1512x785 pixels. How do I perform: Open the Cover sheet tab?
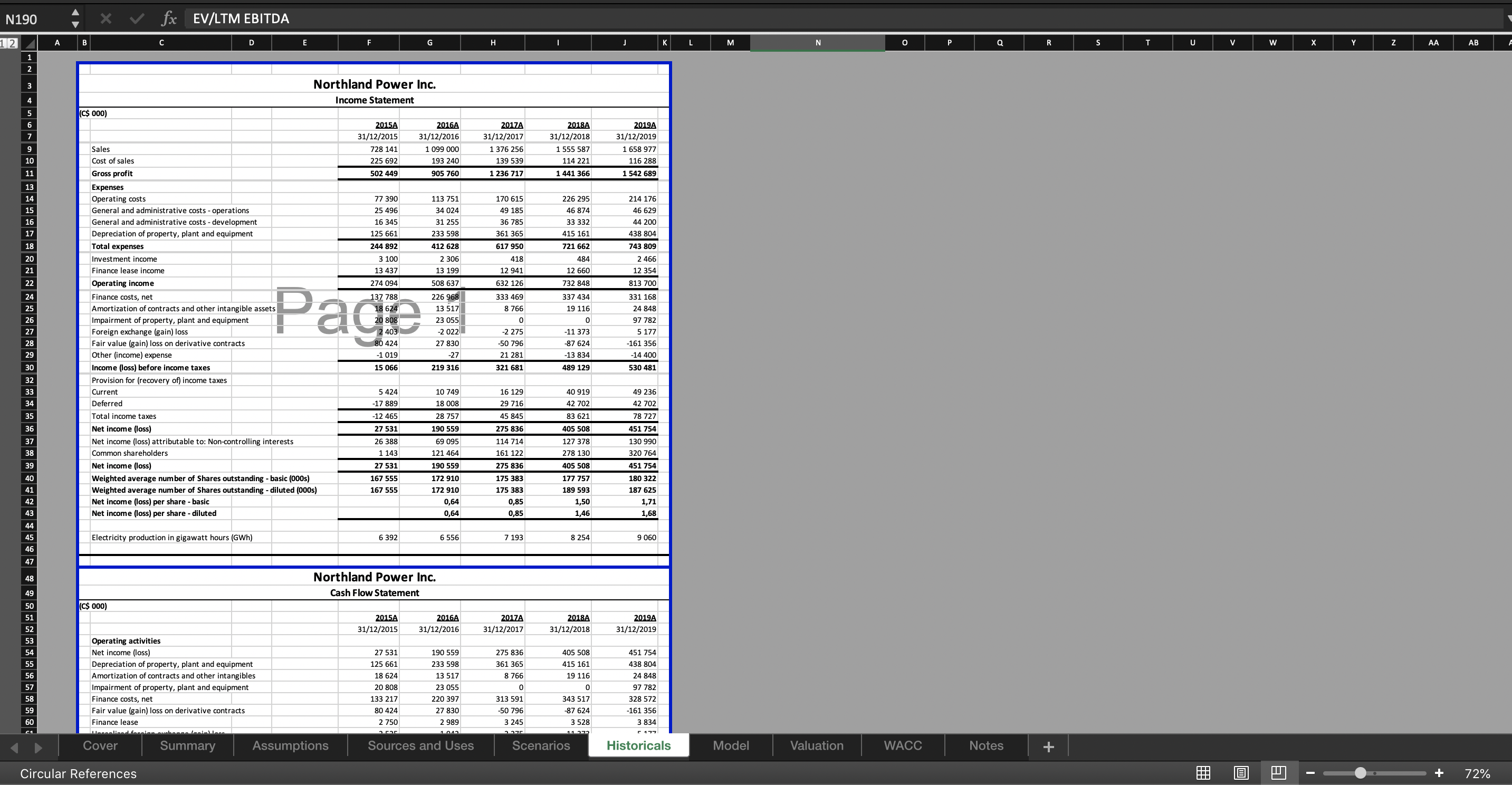tap(100, 745)
